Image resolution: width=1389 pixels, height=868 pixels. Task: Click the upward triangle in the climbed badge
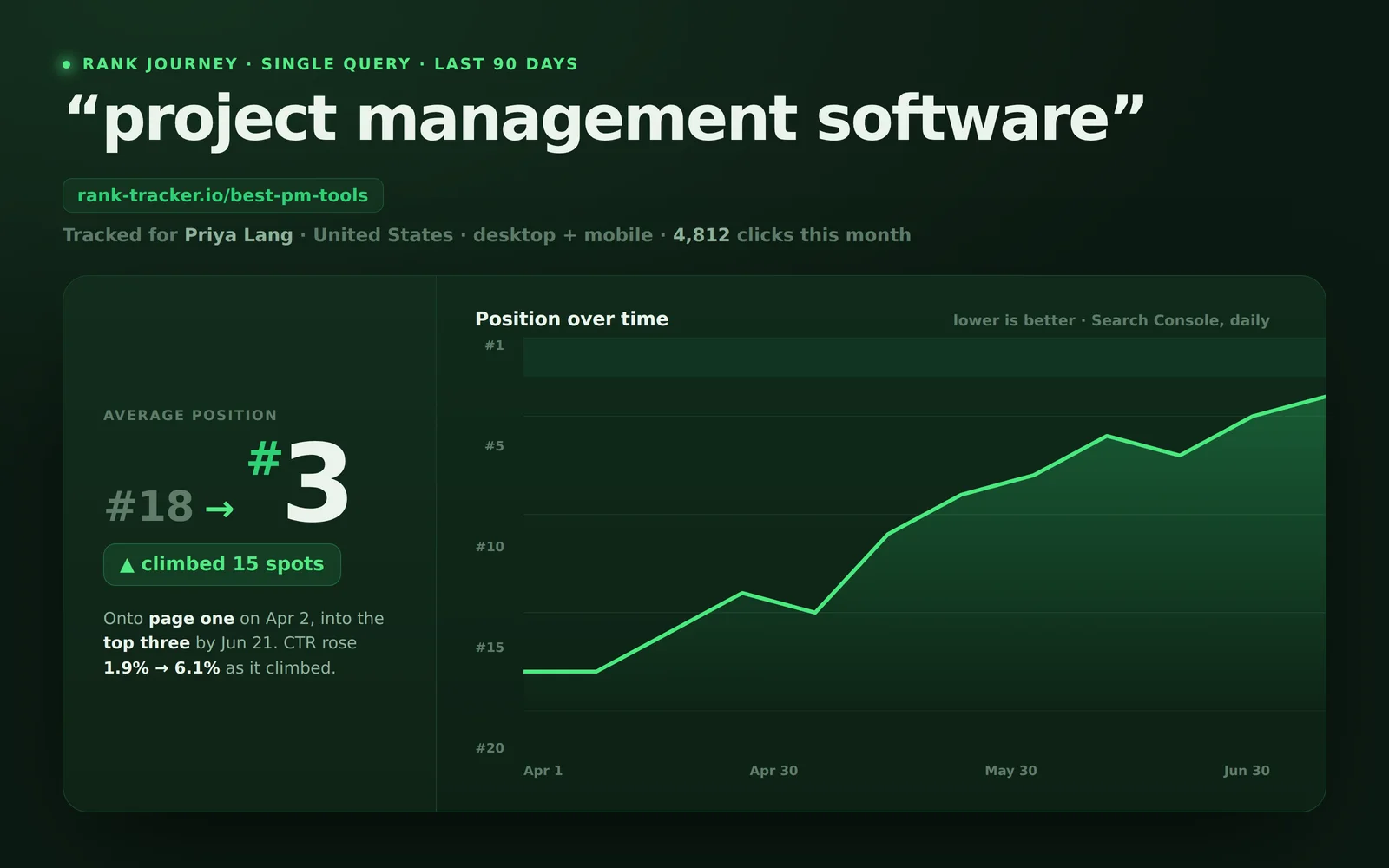pos(127,565)
